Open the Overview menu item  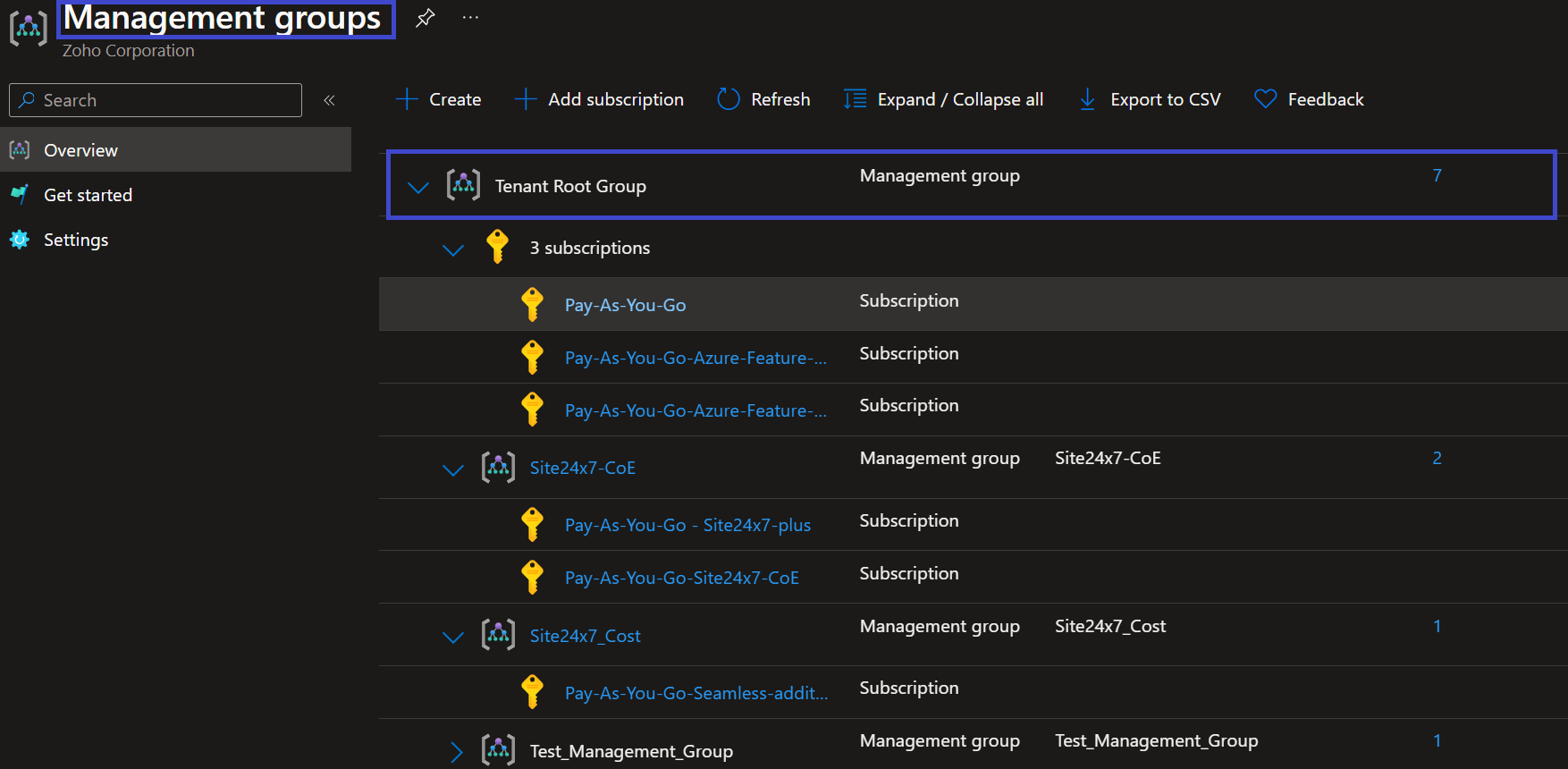80,150
